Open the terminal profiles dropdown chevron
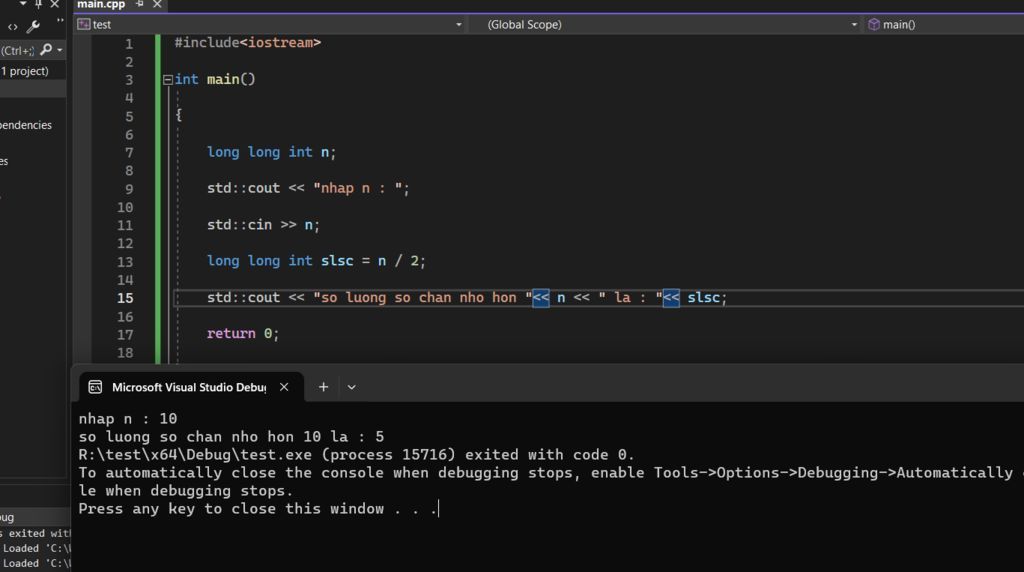The image size is (1024, 572). (351, 387)
